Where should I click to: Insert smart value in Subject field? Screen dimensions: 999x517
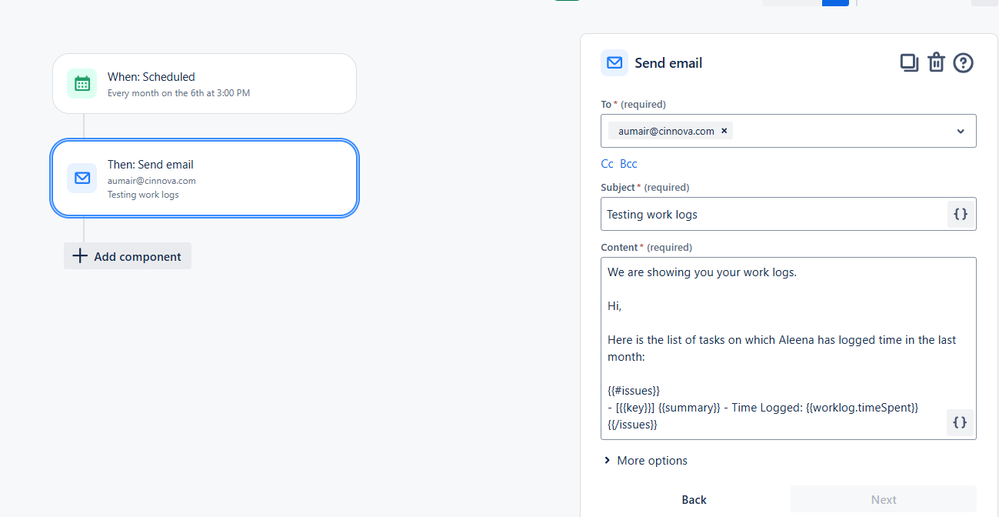click(x=960, y=214)
